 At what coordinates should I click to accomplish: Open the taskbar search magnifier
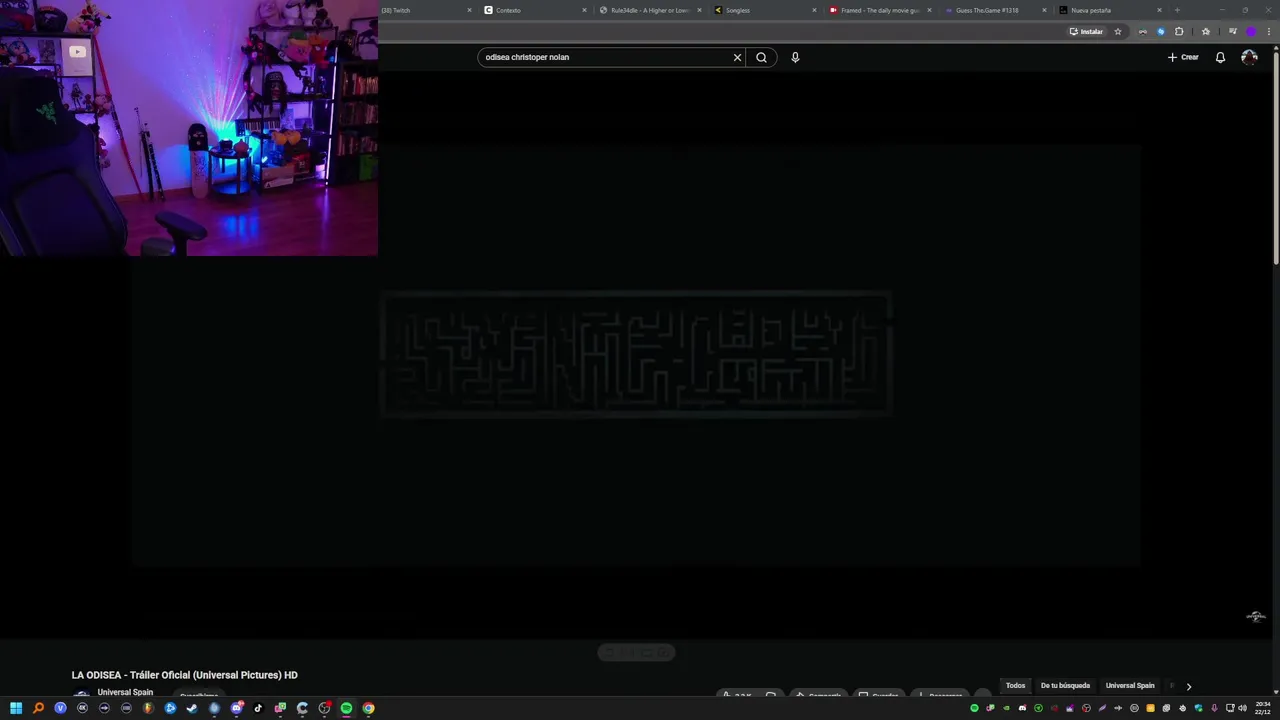[x=38, y=708]
